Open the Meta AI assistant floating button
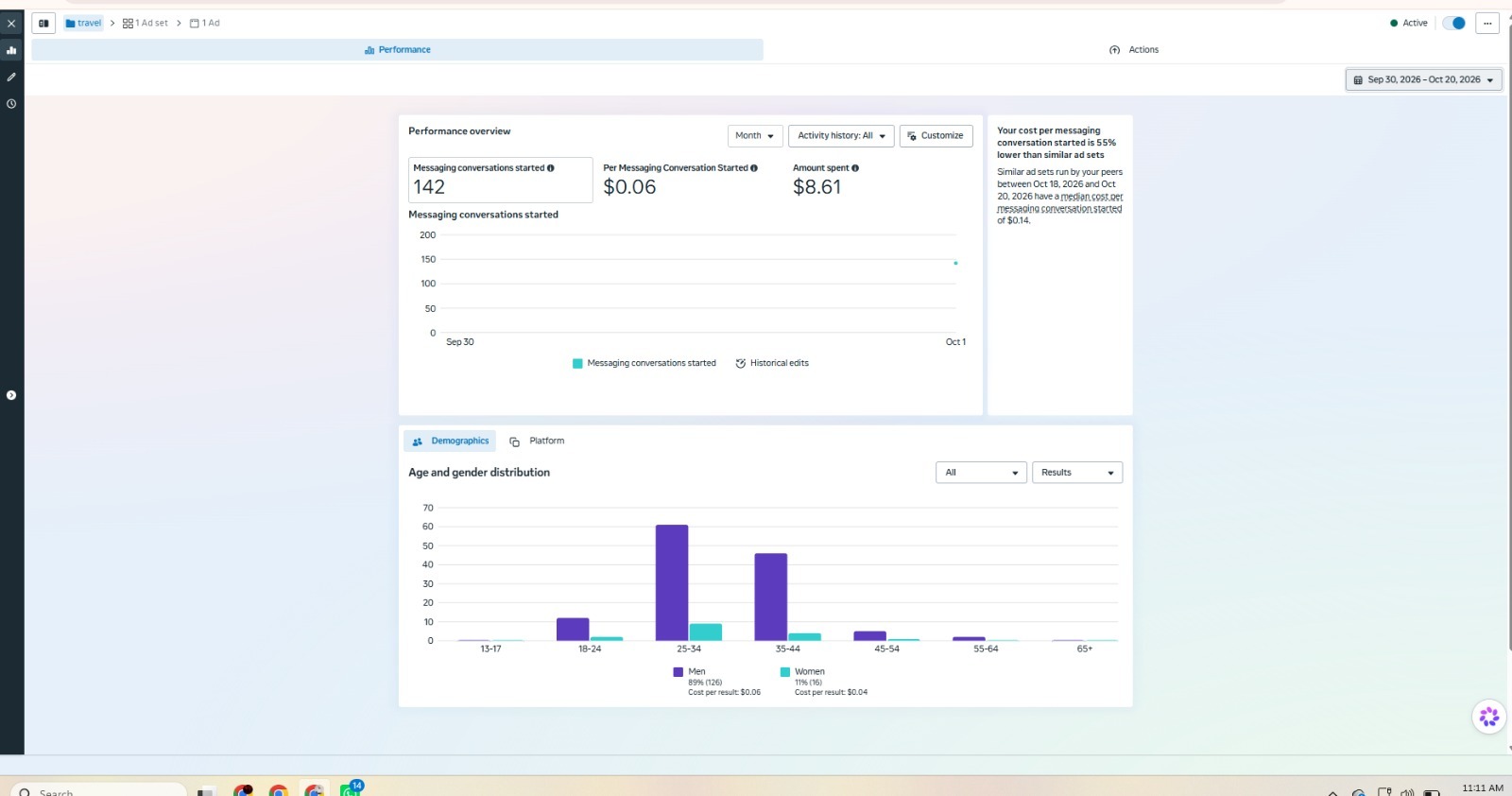 pyautogui.click(x=1488, y=718)
